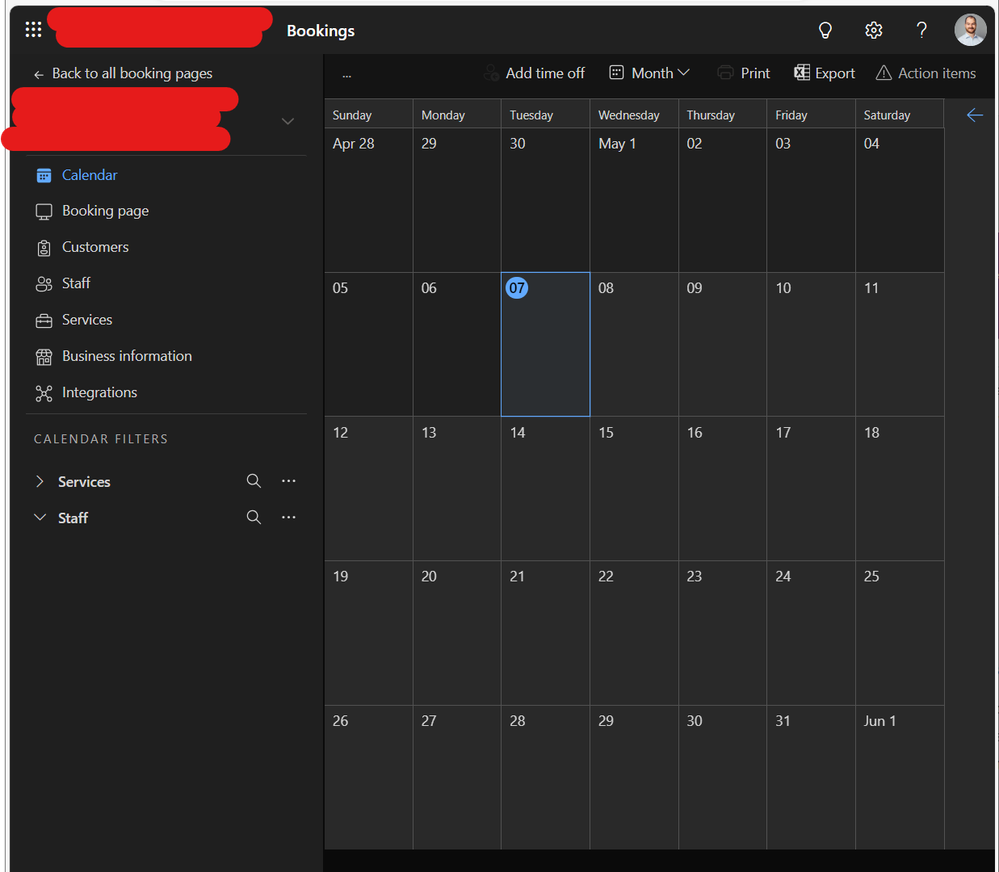Open Action items
This screenshot has height=872, width=999.
[x=926, y=73]
